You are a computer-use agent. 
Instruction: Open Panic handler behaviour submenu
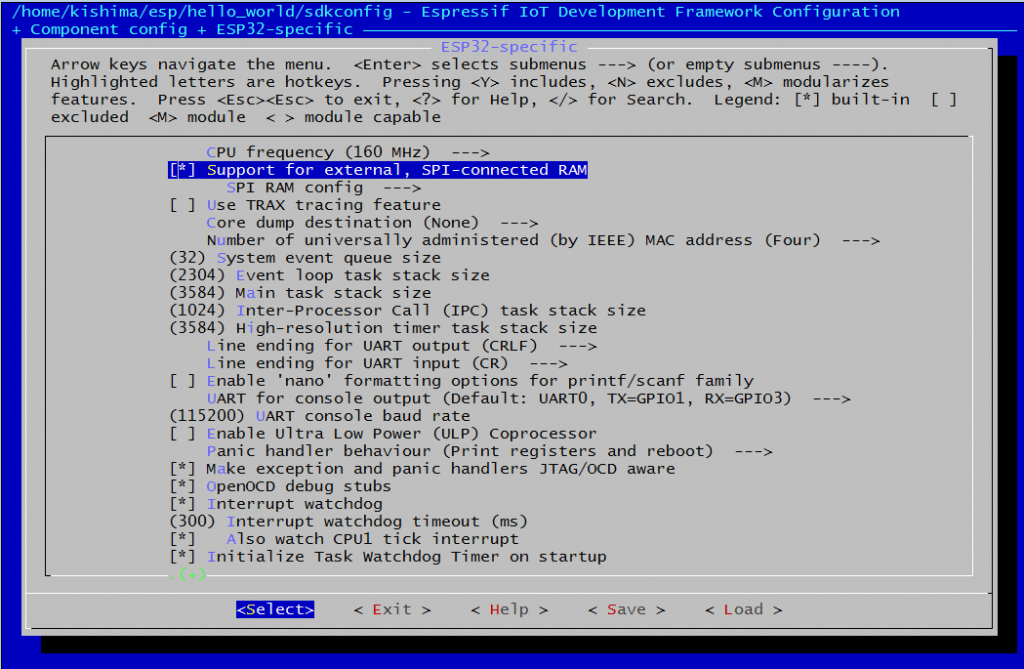coord(489,451)
